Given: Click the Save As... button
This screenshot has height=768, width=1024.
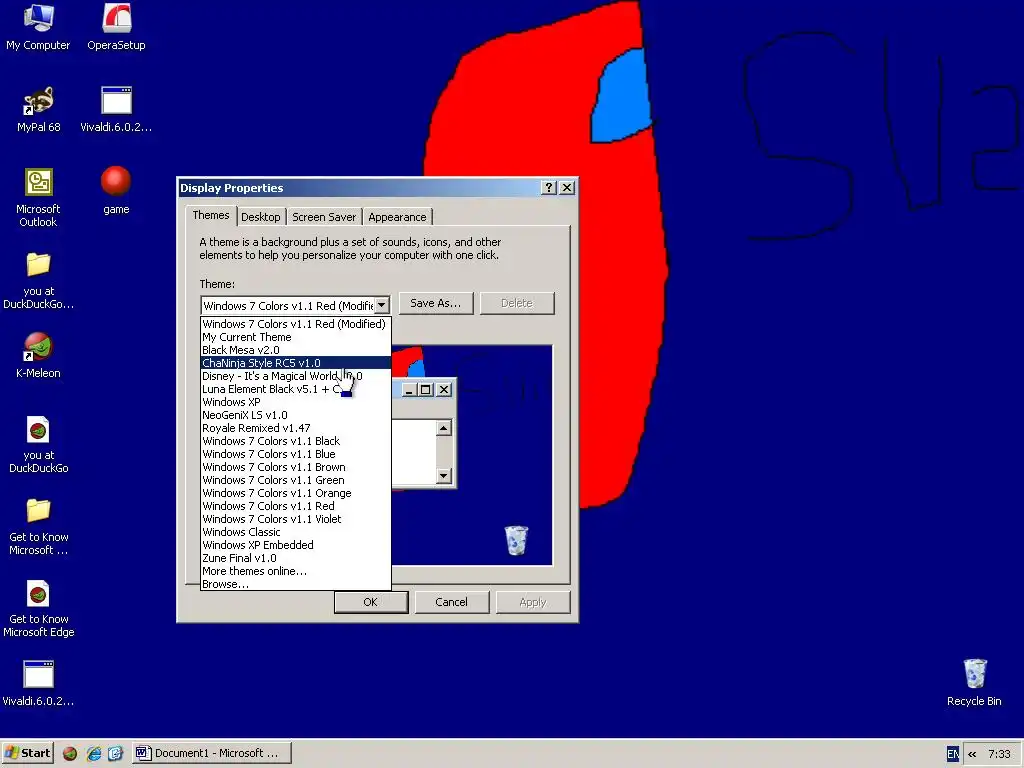Looking at the screenshot, I should coord(436,303).
